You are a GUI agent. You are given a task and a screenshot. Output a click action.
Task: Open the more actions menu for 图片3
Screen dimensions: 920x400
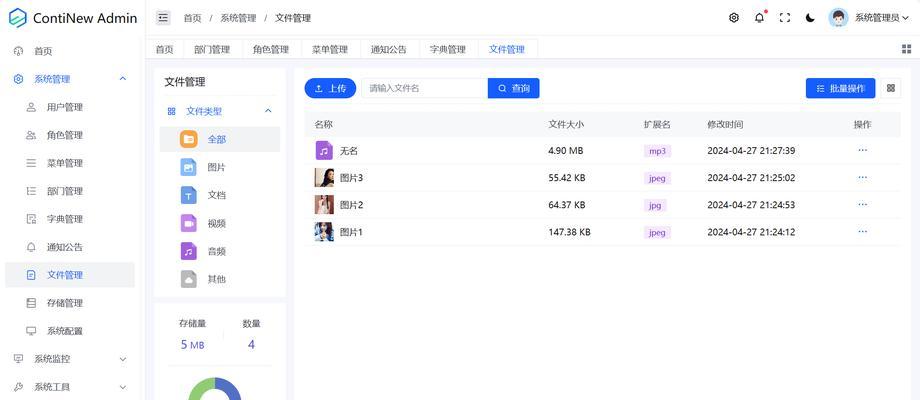[x=862, y=177]
